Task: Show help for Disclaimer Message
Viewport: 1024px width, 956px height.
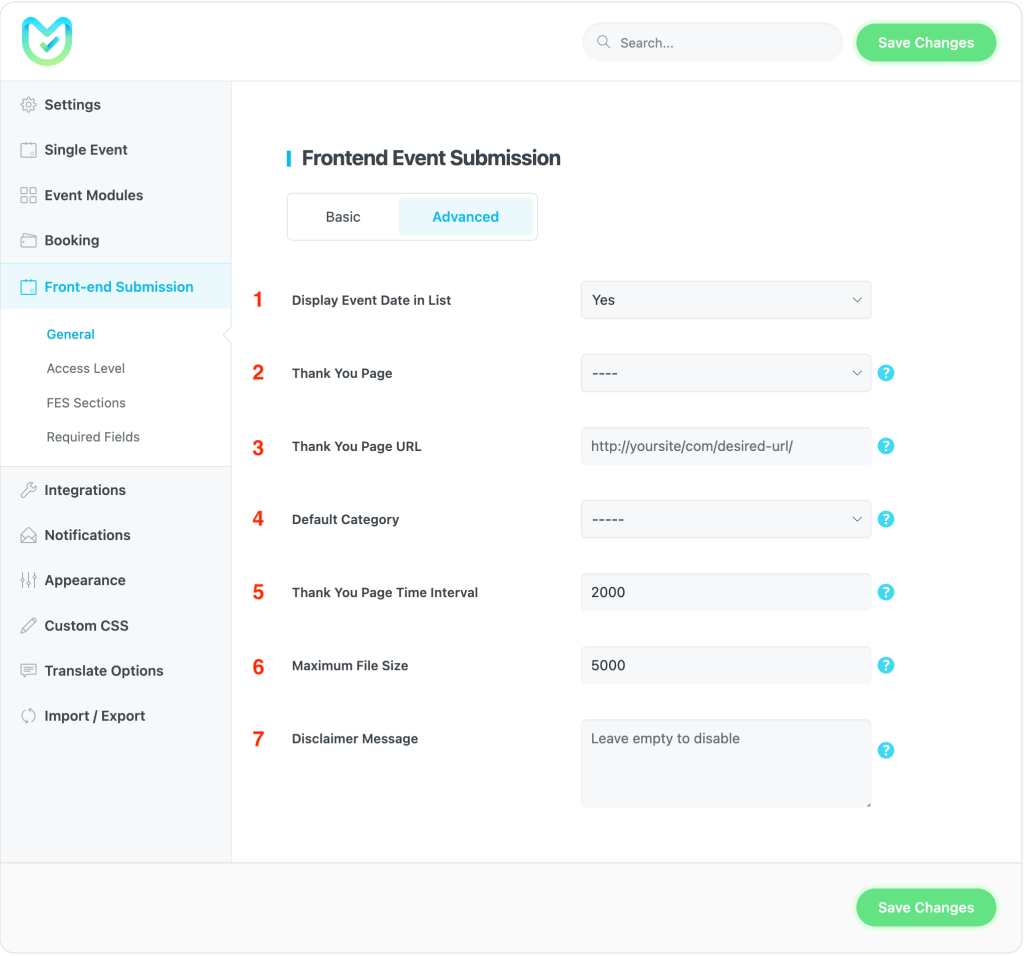Action: pos(886,750)
